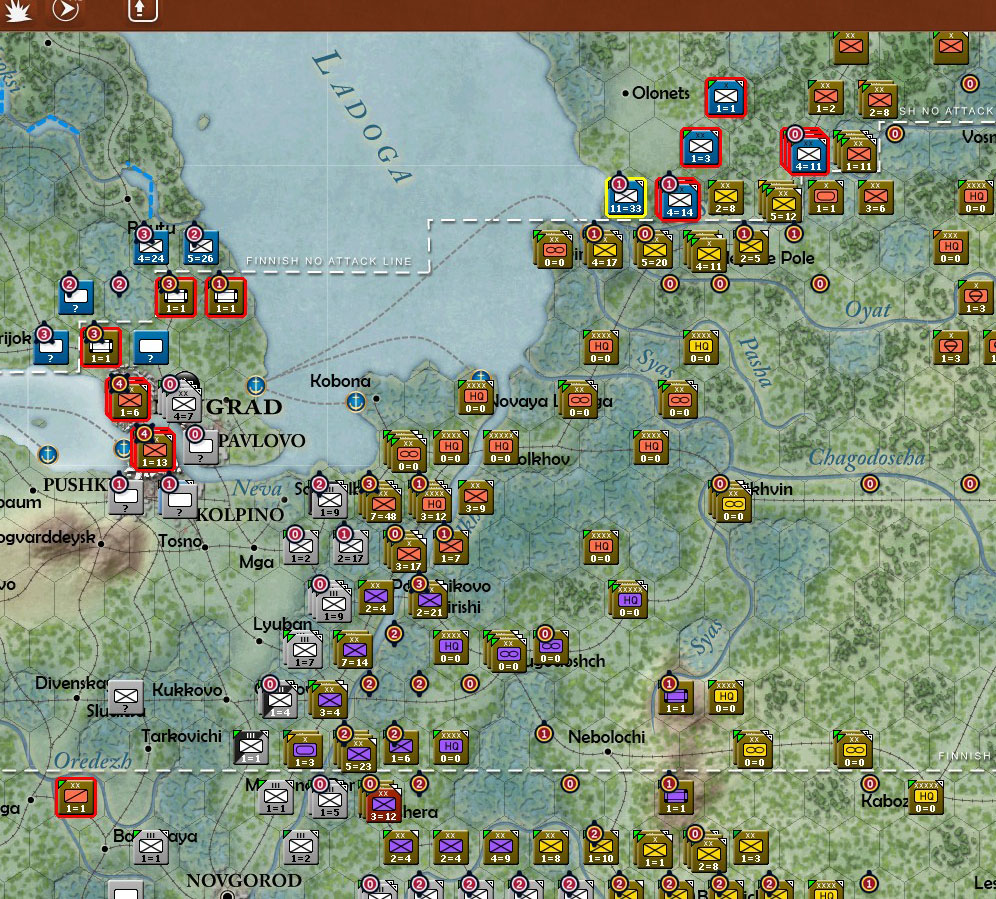Select the Soviet 1=1 unit near Oredezh

(75, 797)
